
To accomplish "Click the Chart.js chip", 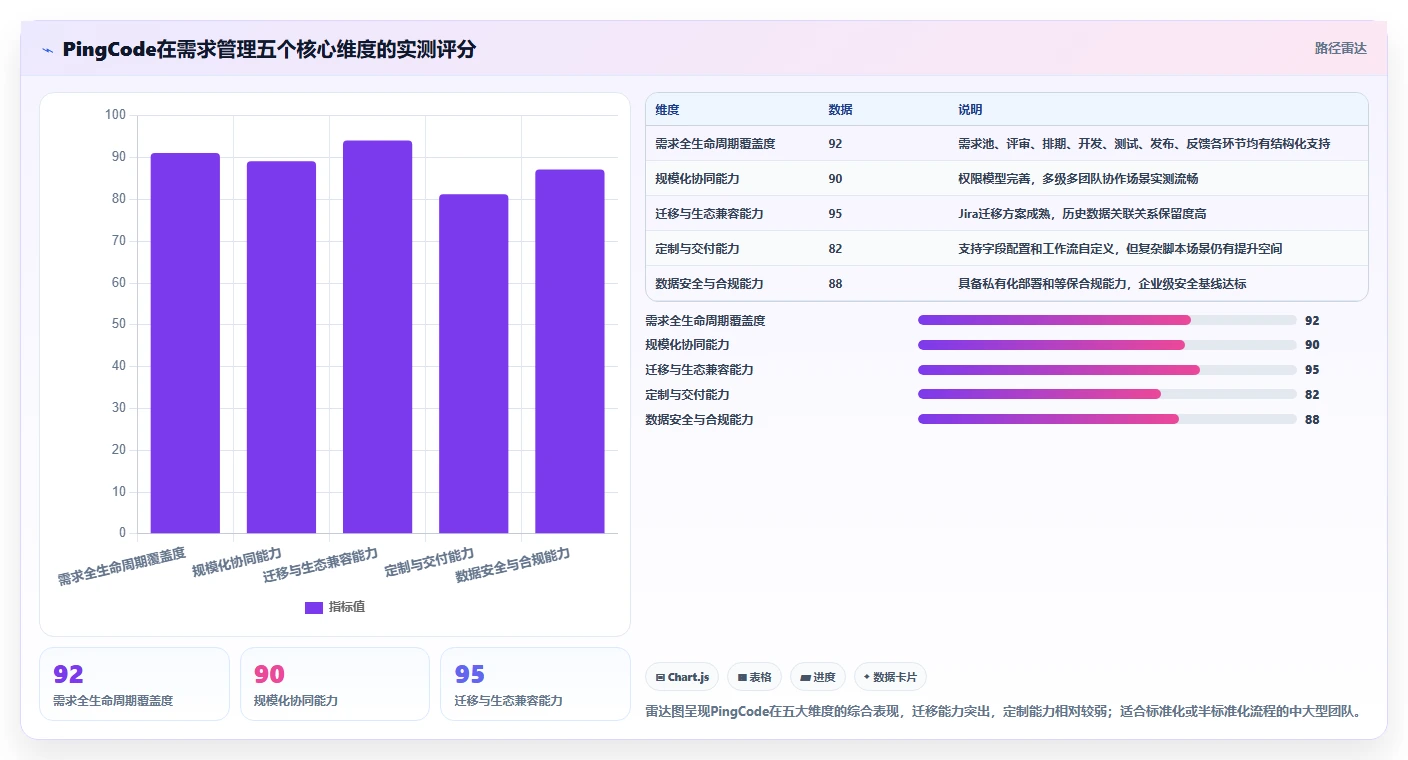I will click(683, 677).
